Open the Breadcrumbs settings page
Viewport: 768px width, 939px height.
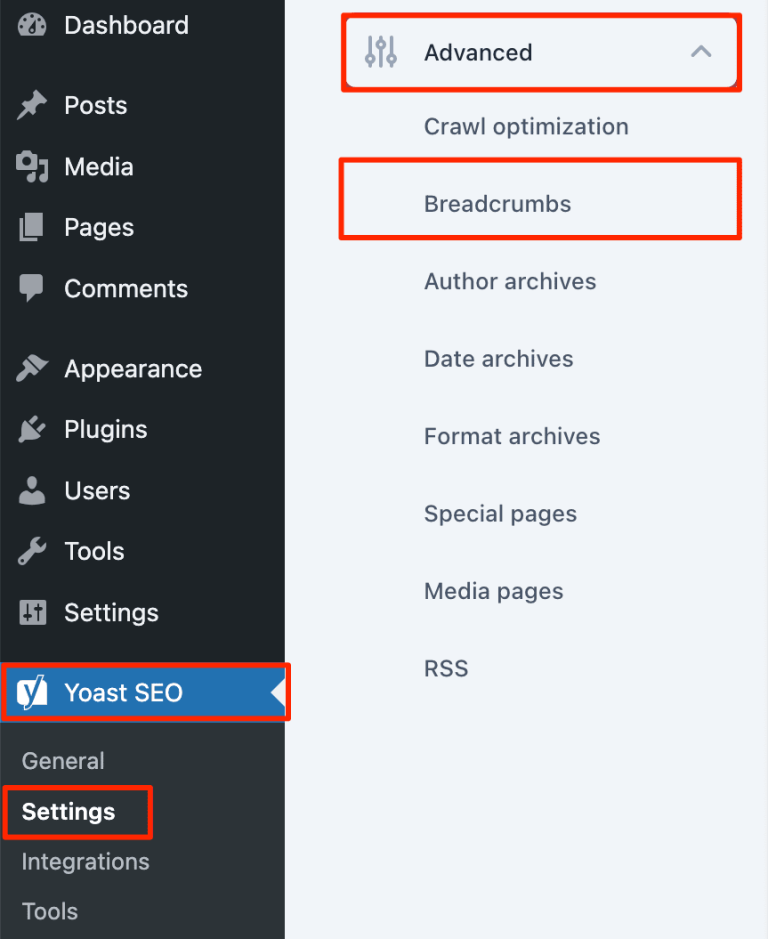pyautogui.click(x=497, y=203)
